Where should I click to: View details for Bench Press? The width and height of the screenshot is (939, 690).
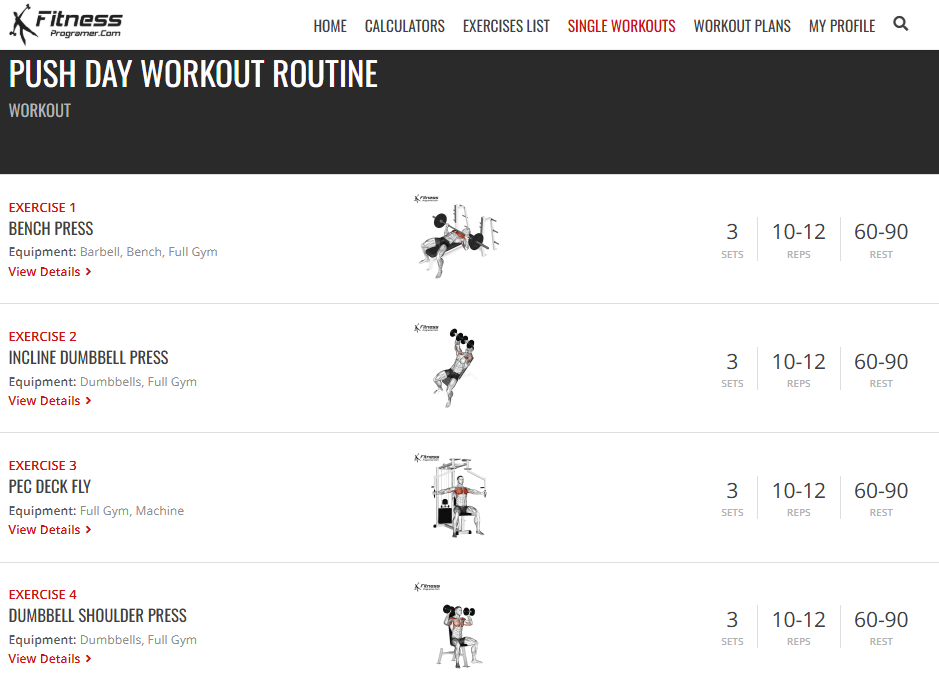[49, 271]
